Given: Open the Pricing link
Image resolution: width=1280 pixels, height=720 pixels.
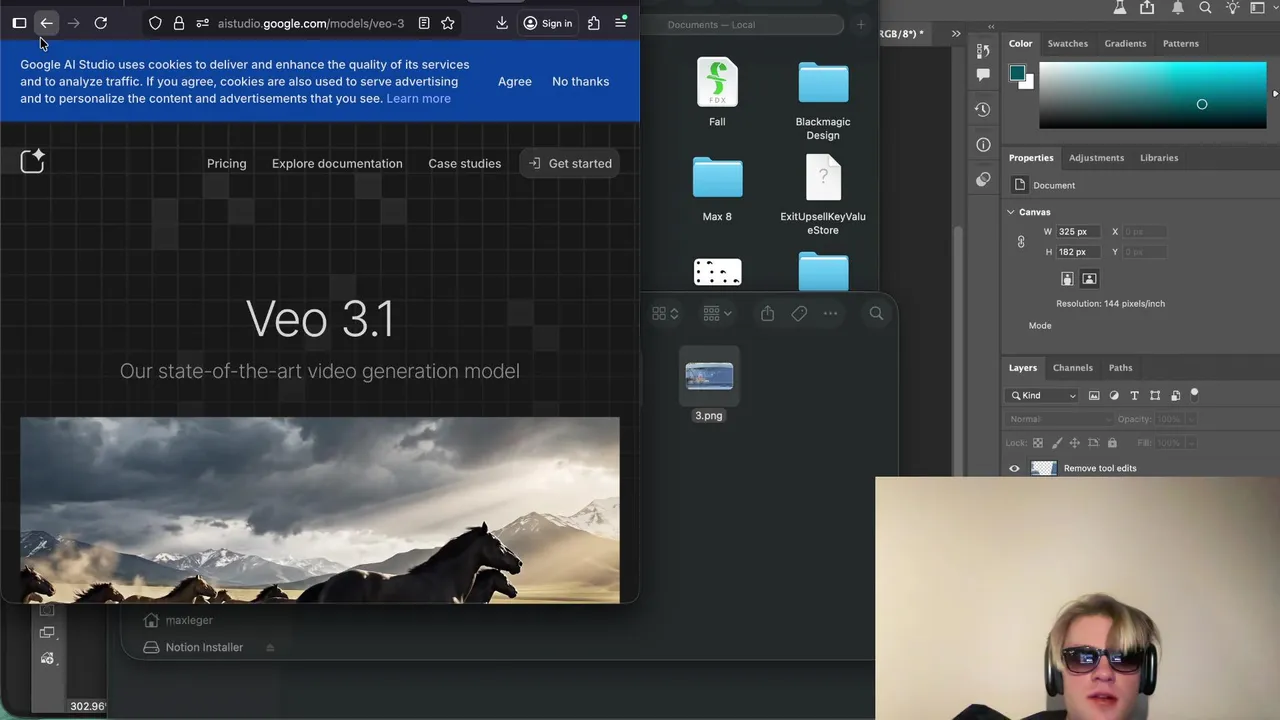Looking at the screenshot, I should (x=226, y=163).
